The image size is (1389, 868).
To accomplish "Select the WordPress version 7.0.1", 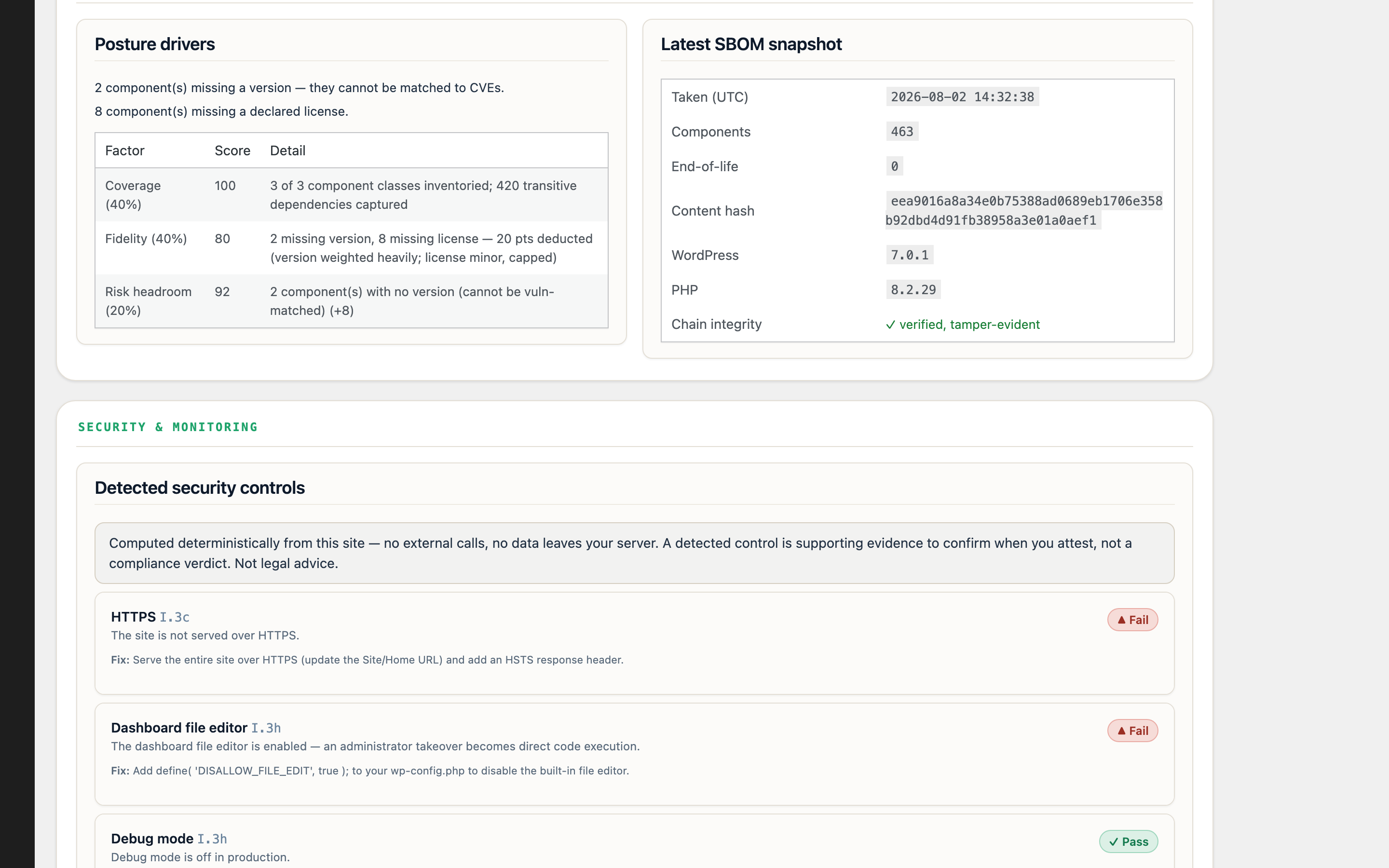I will (x=909, y=255).
